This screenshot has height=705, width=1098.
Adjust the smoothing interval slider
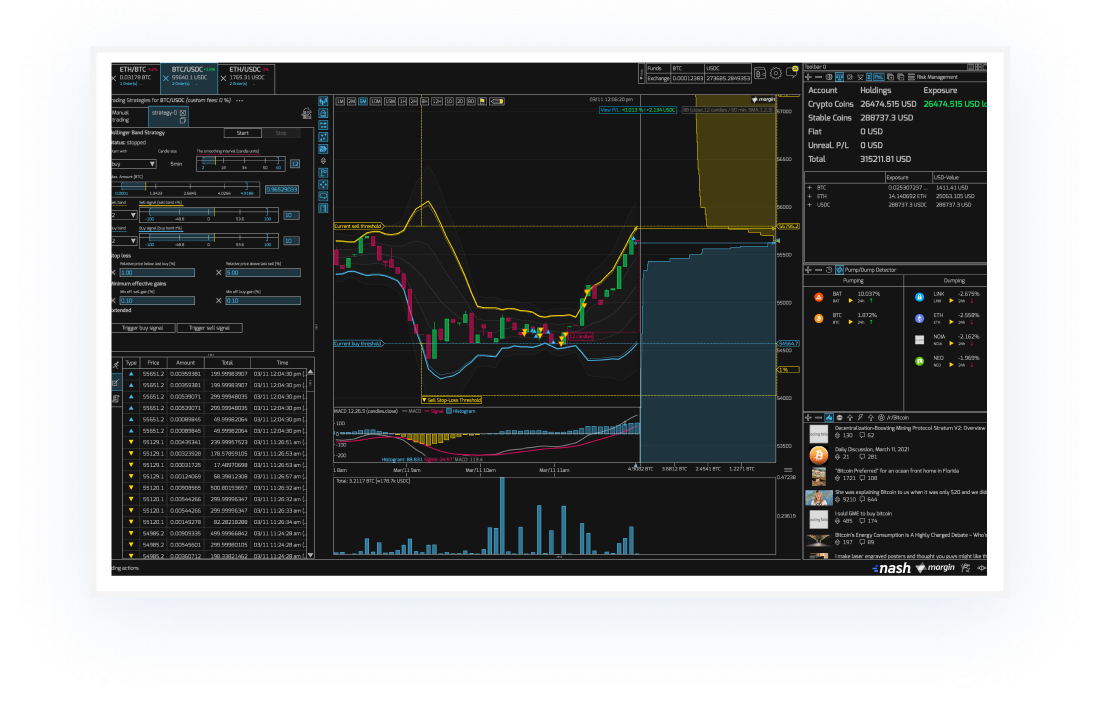click(x=241, y=164)
